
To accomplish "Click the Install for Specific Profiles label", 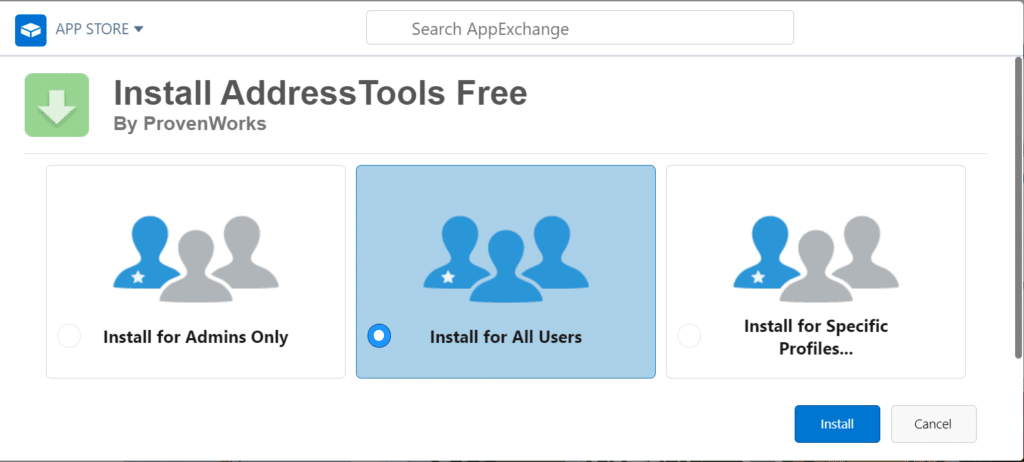I will pyautogui.click(x=815, y=337).
